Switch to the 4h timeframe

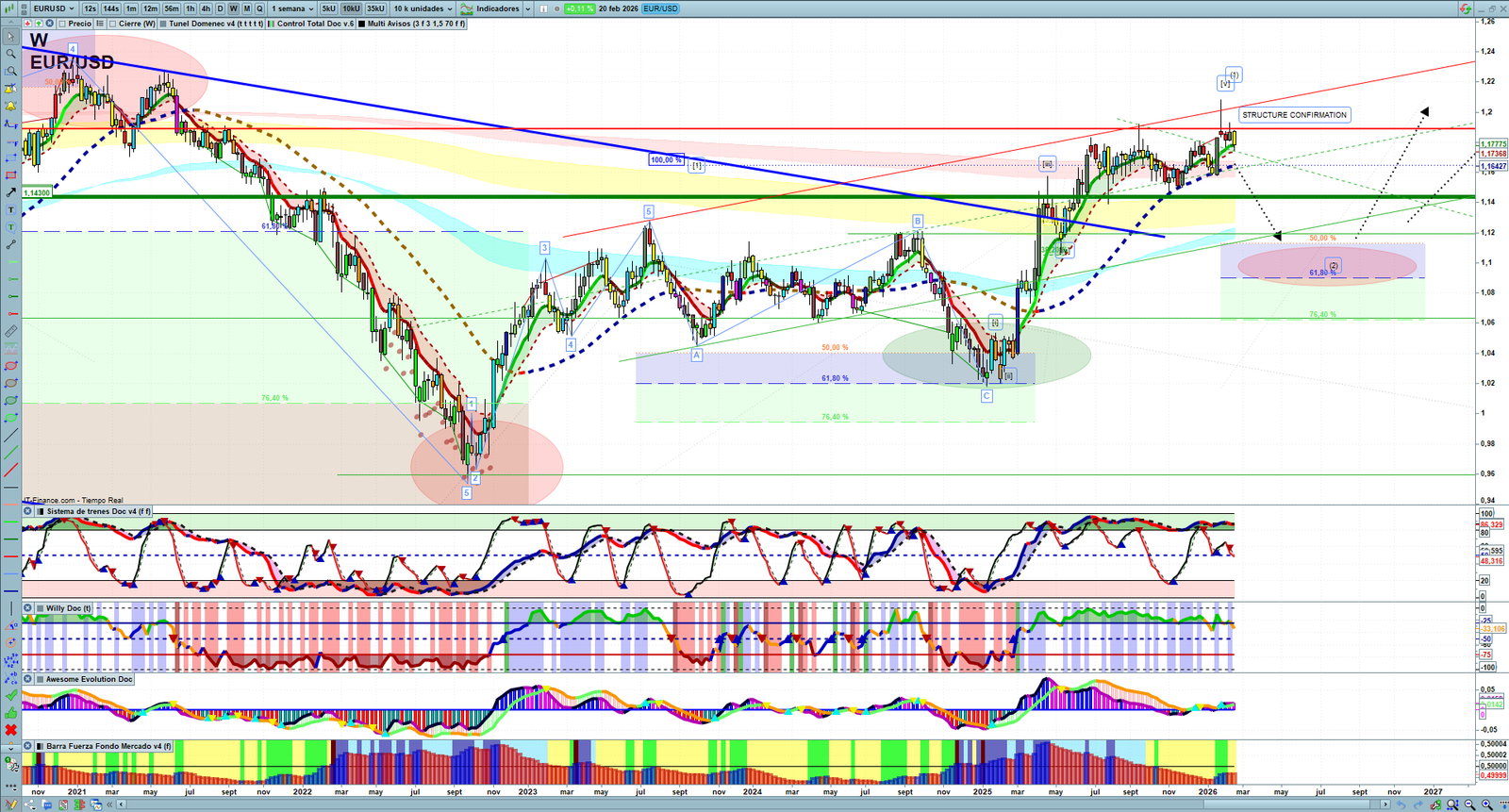[206, 8]
